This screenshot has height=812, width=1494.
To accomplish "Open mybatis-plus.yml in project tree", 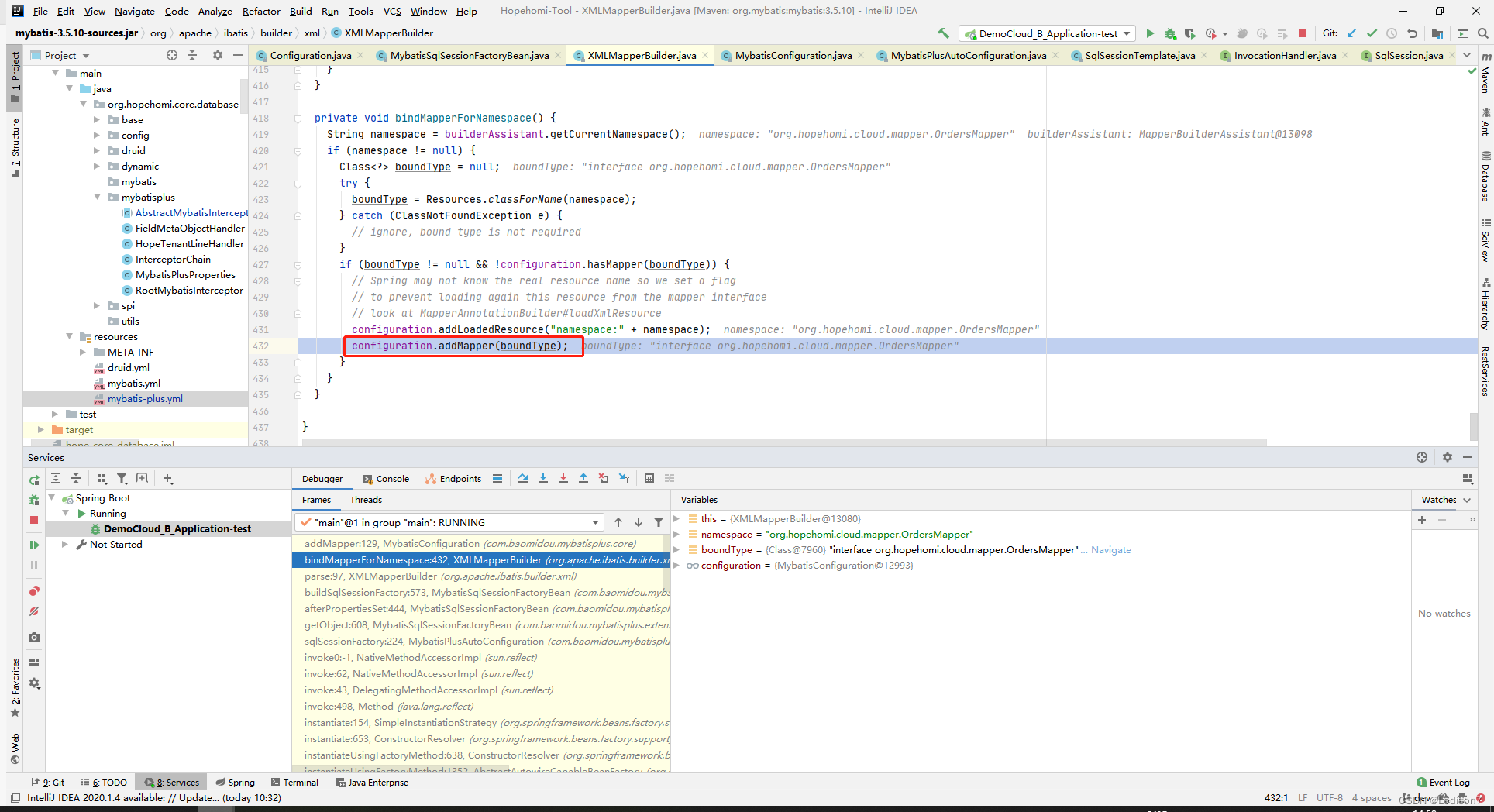I will (x=145, y=398).
